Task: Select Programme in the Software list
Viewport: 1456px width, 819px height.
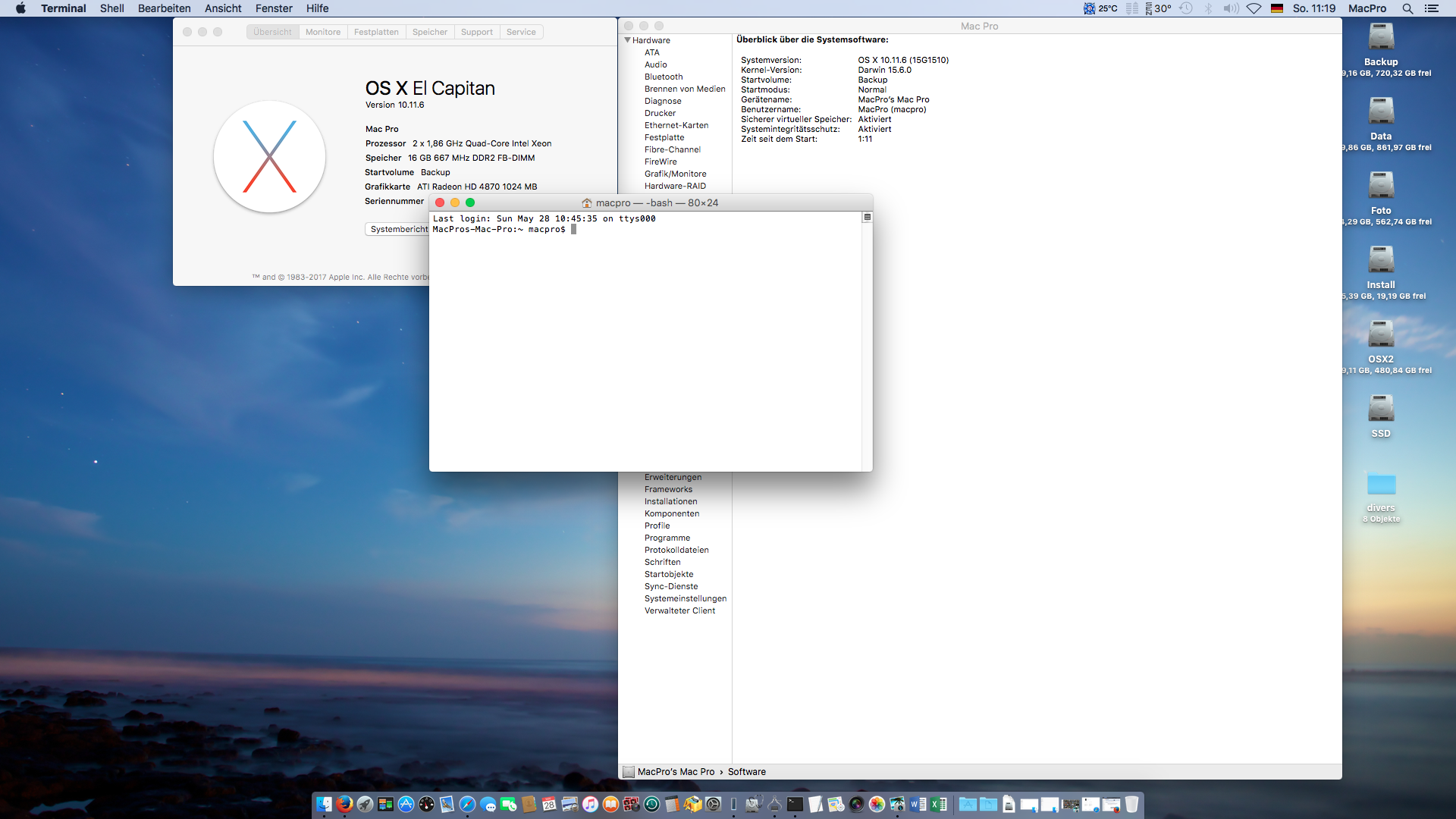Action: 667,538
